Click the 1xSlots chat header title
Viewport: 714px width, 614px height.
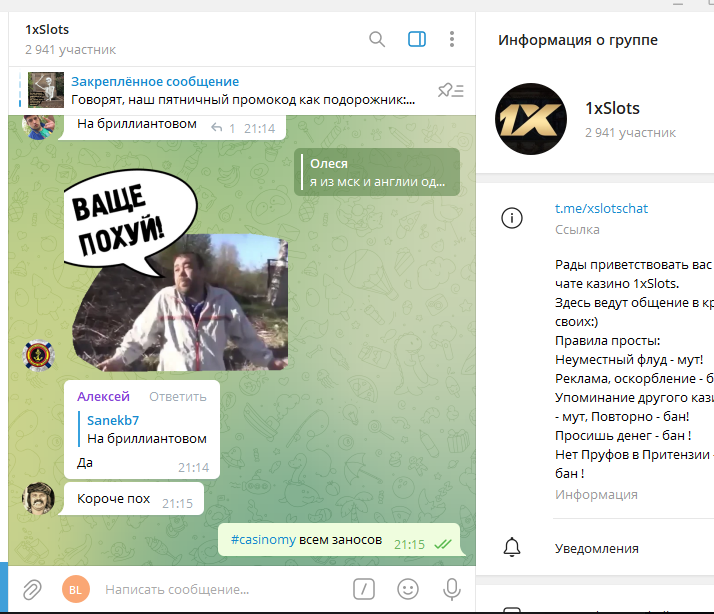point(47,30)
